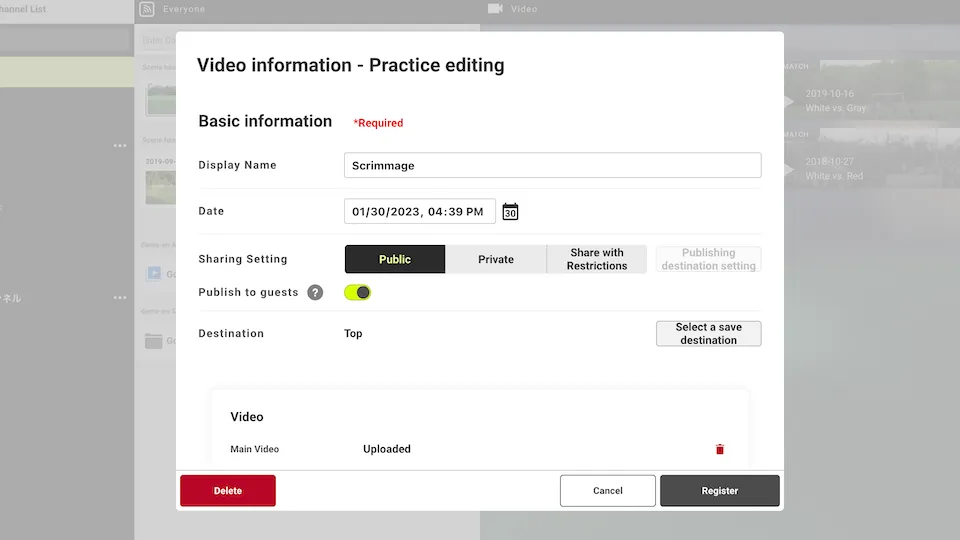Open the lower three-dots menu in sidebar
This screenshot has height=540, width=960.
(120, 298)
